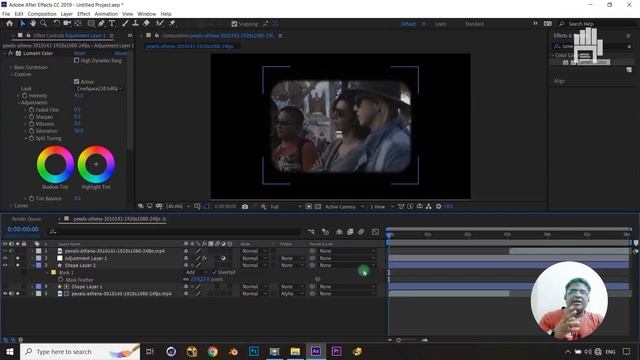Click About link for Lumetri Color
Image resolution: width=640 pixels, height=360 pixels.
tap(120, 53)
